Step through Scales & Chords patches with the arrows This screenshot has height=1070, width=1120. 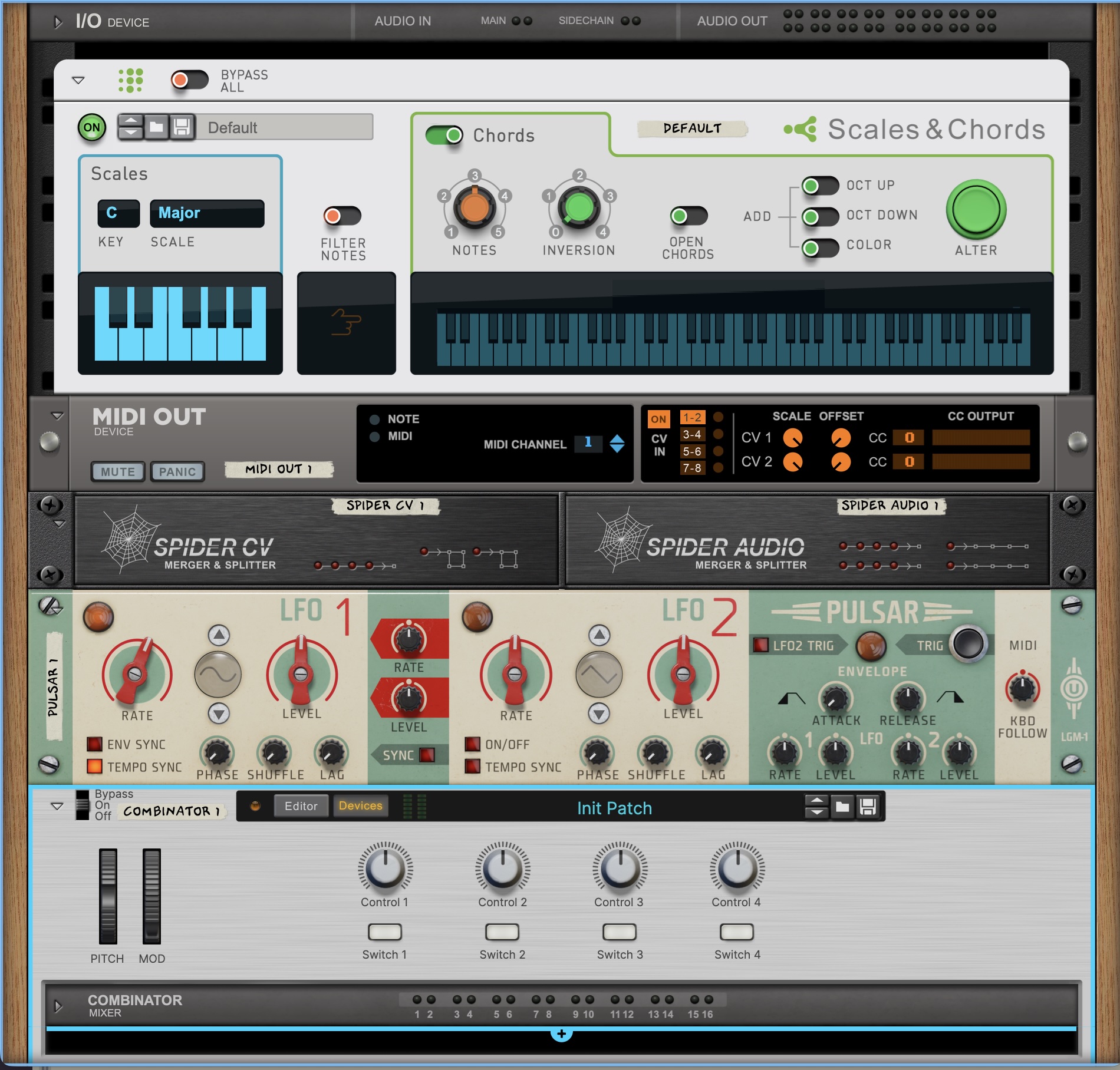(x=131, y=127)
